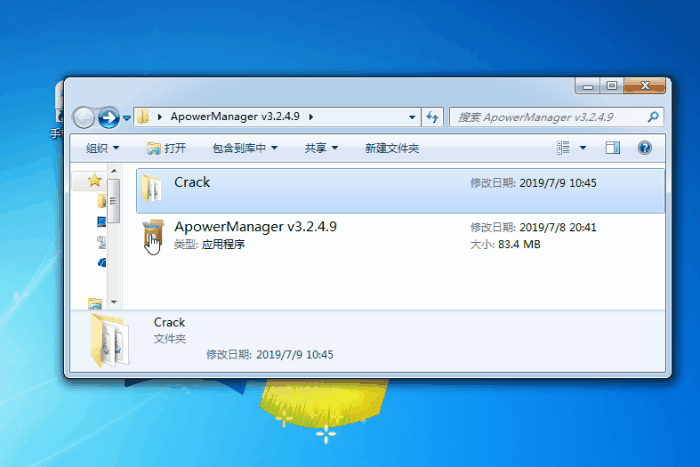
Task: Refresh the folder with the refresh icon
Action: pyautogui.click(x=432, y=117)
